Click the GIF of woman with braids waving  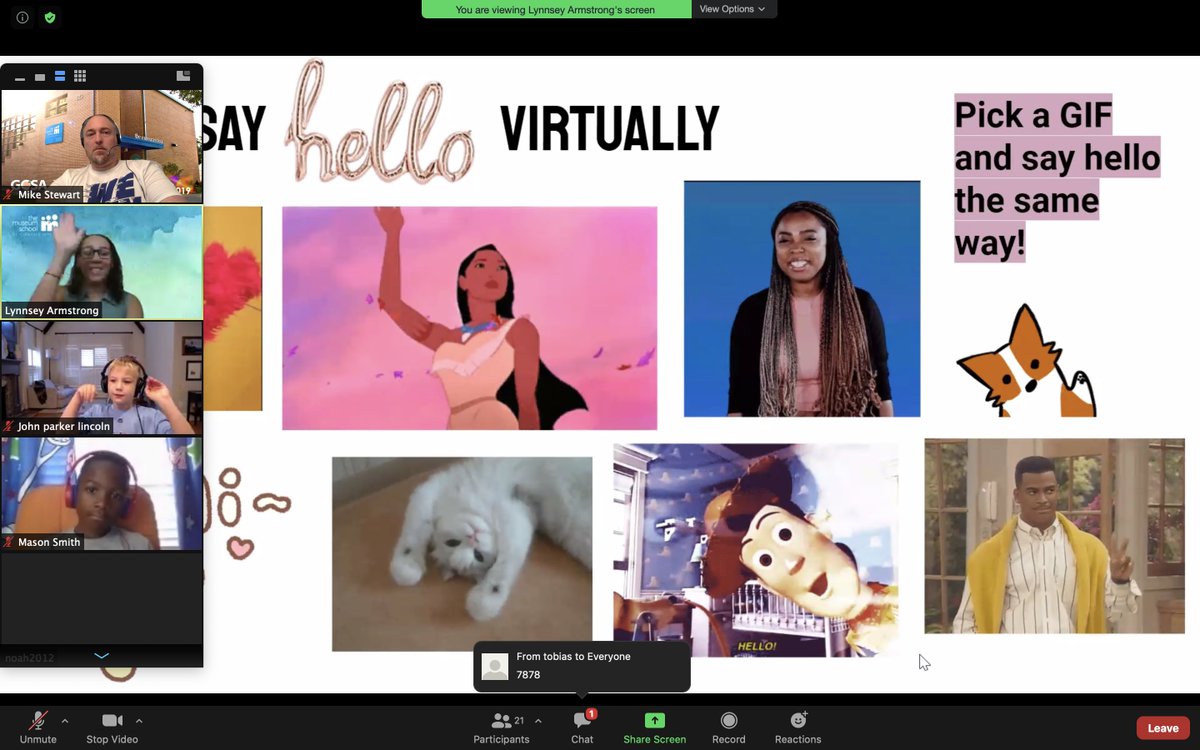[802, 299]
